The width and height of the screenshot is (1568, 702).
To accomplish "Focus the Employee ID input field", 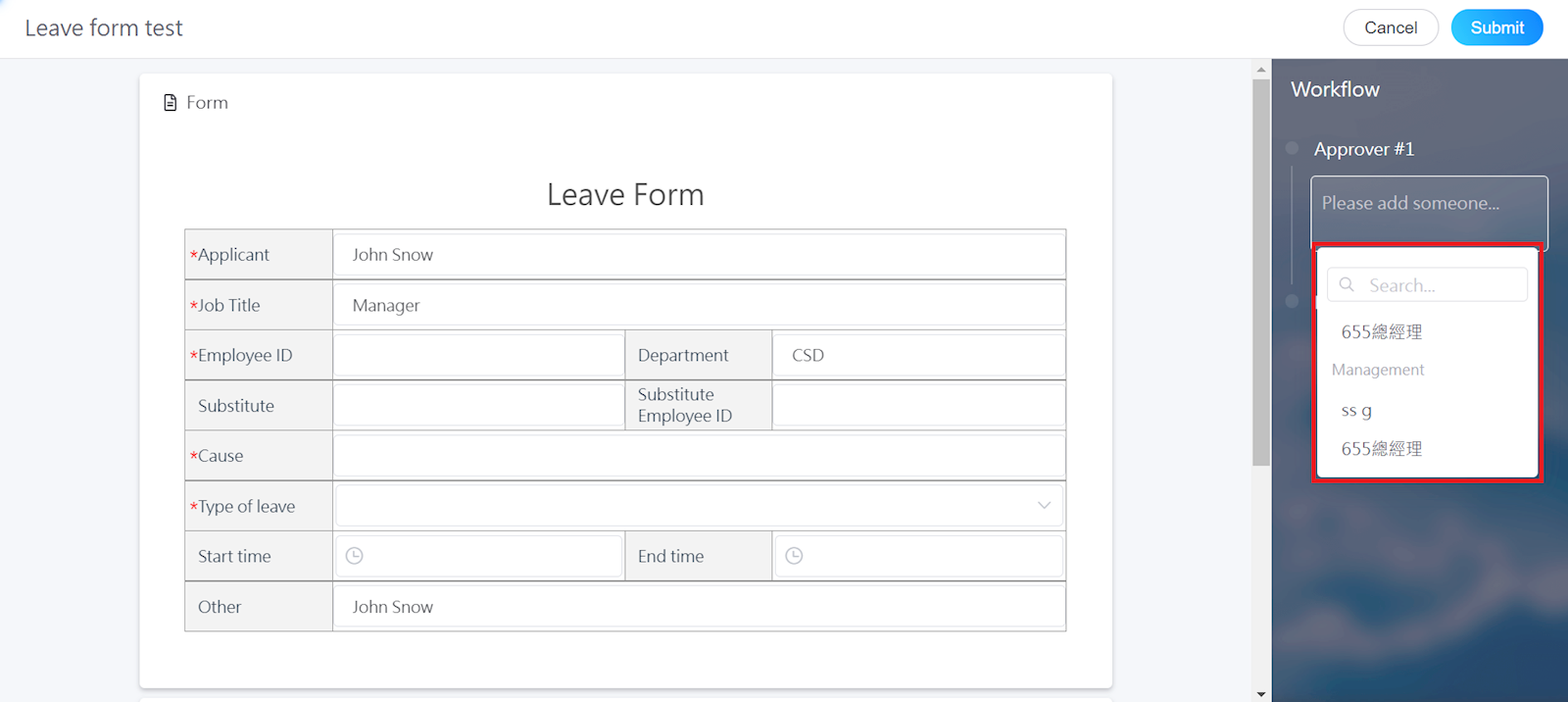I will coord(478,356).
